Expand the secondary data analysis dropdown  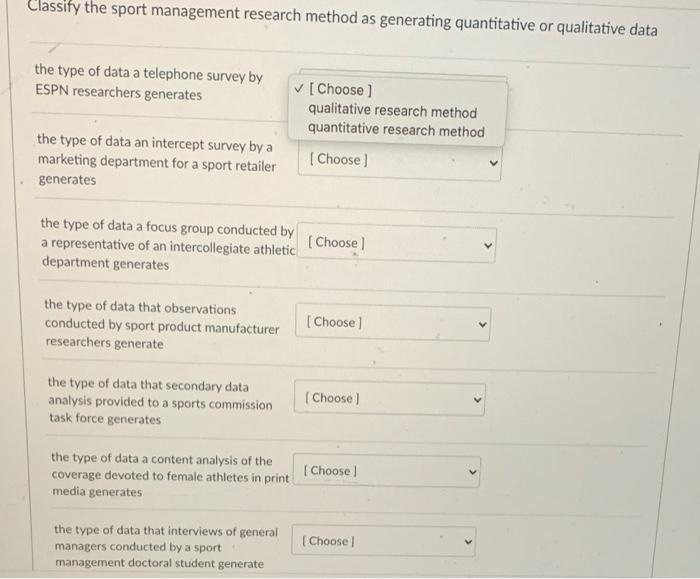click(389, 398)
